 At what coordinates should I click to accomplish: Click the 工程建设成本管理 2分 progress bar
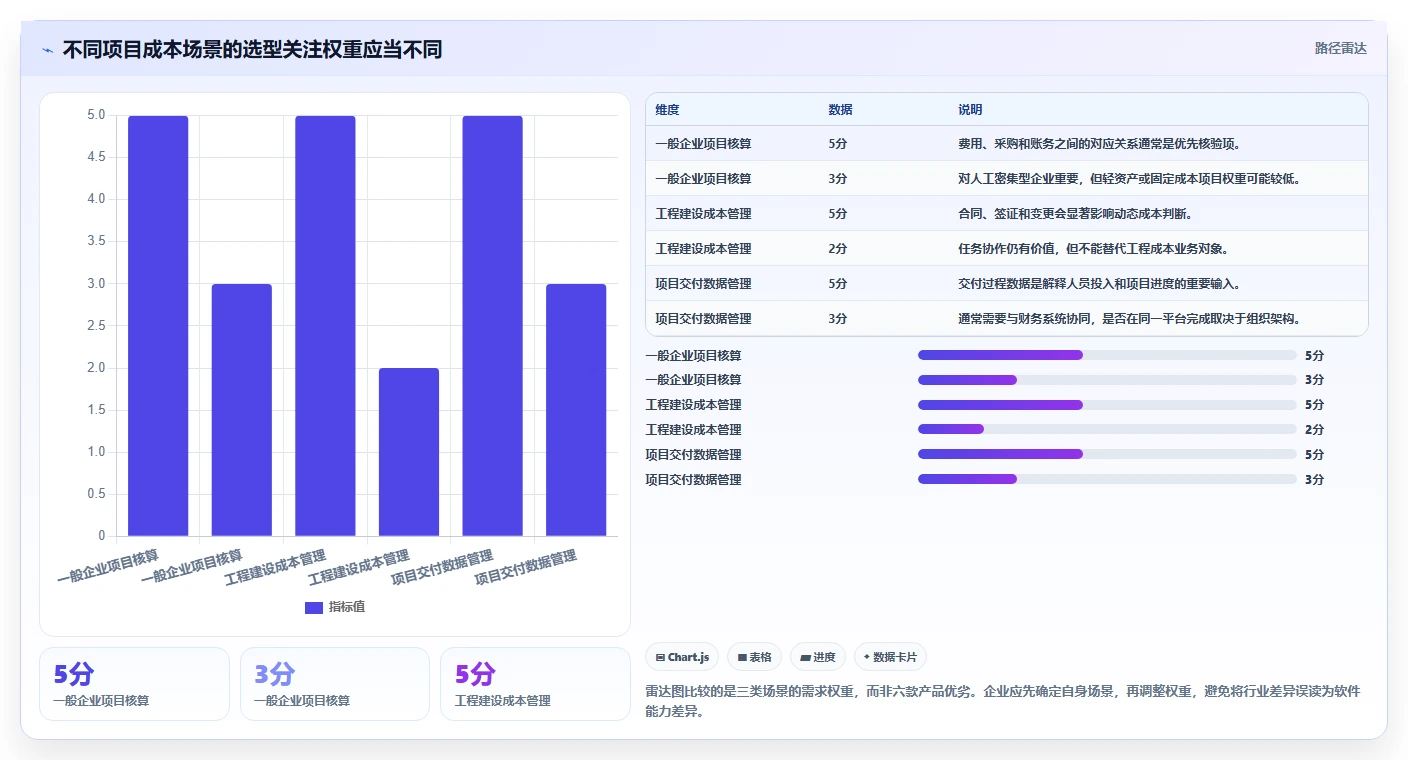pyautogui.click(x=1107, y=430)
